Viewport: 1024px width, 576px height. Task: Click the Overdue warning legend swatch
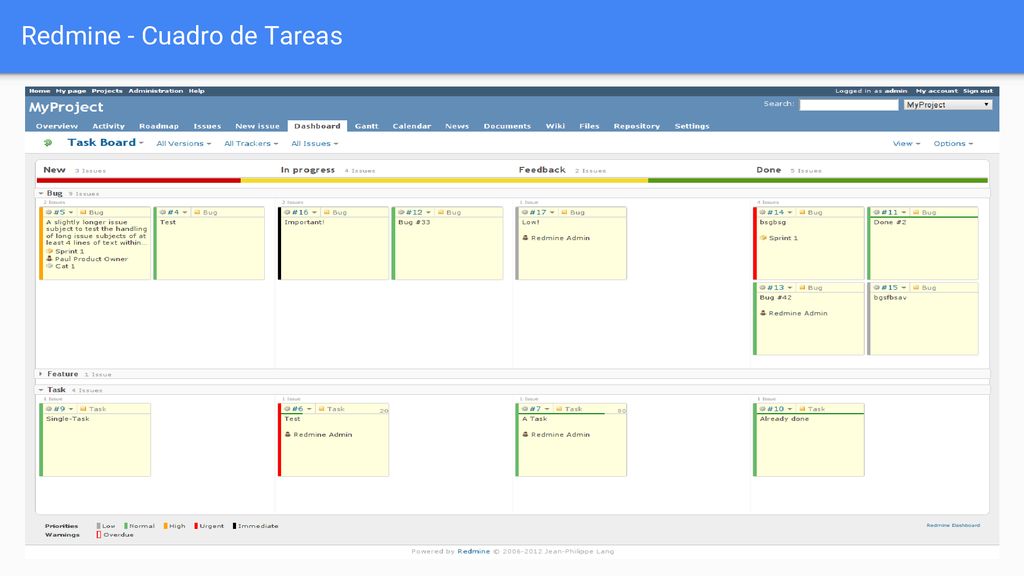[x=99, y=534]
